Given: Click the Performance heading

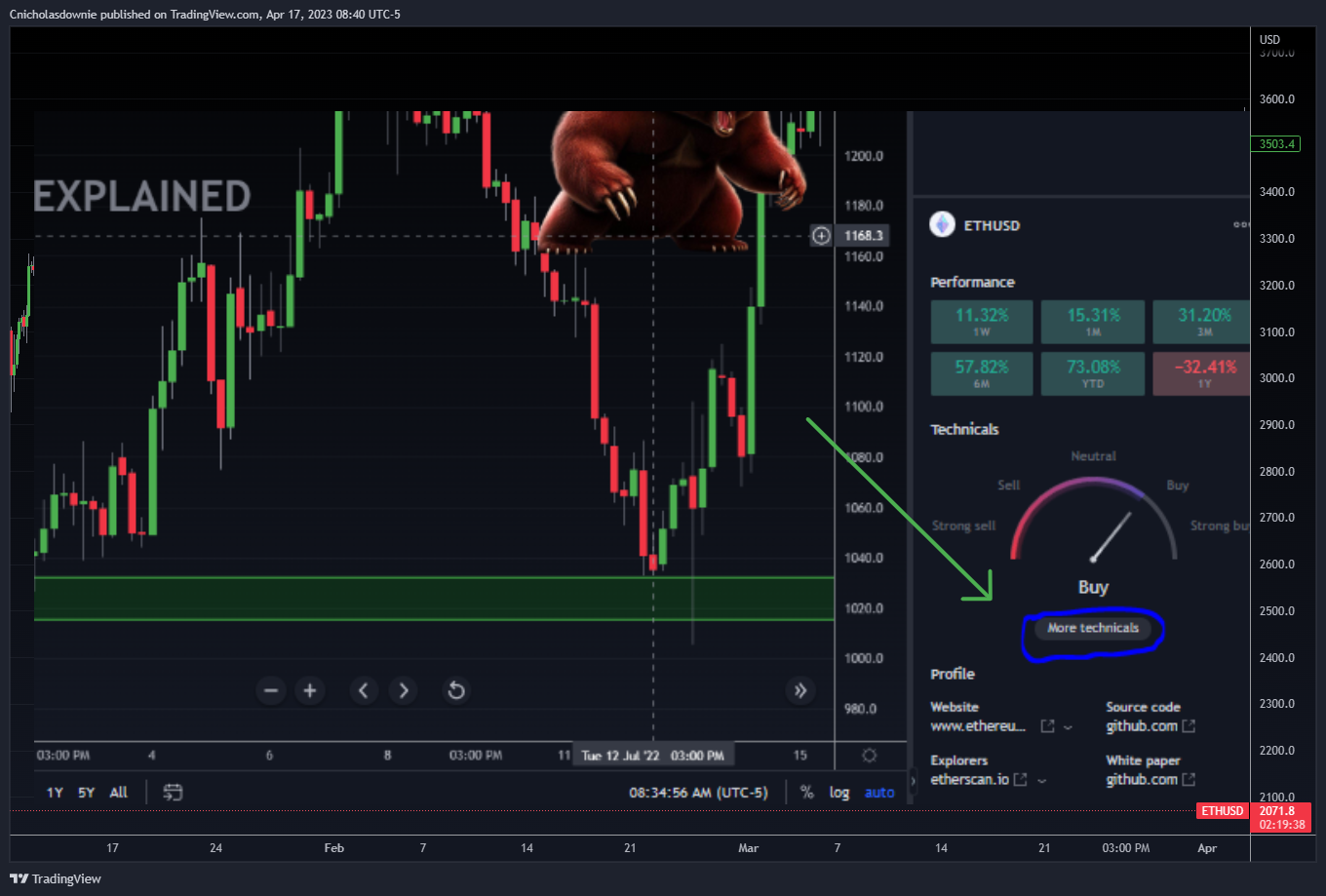Looking at the screenshot, I should 972,282.
